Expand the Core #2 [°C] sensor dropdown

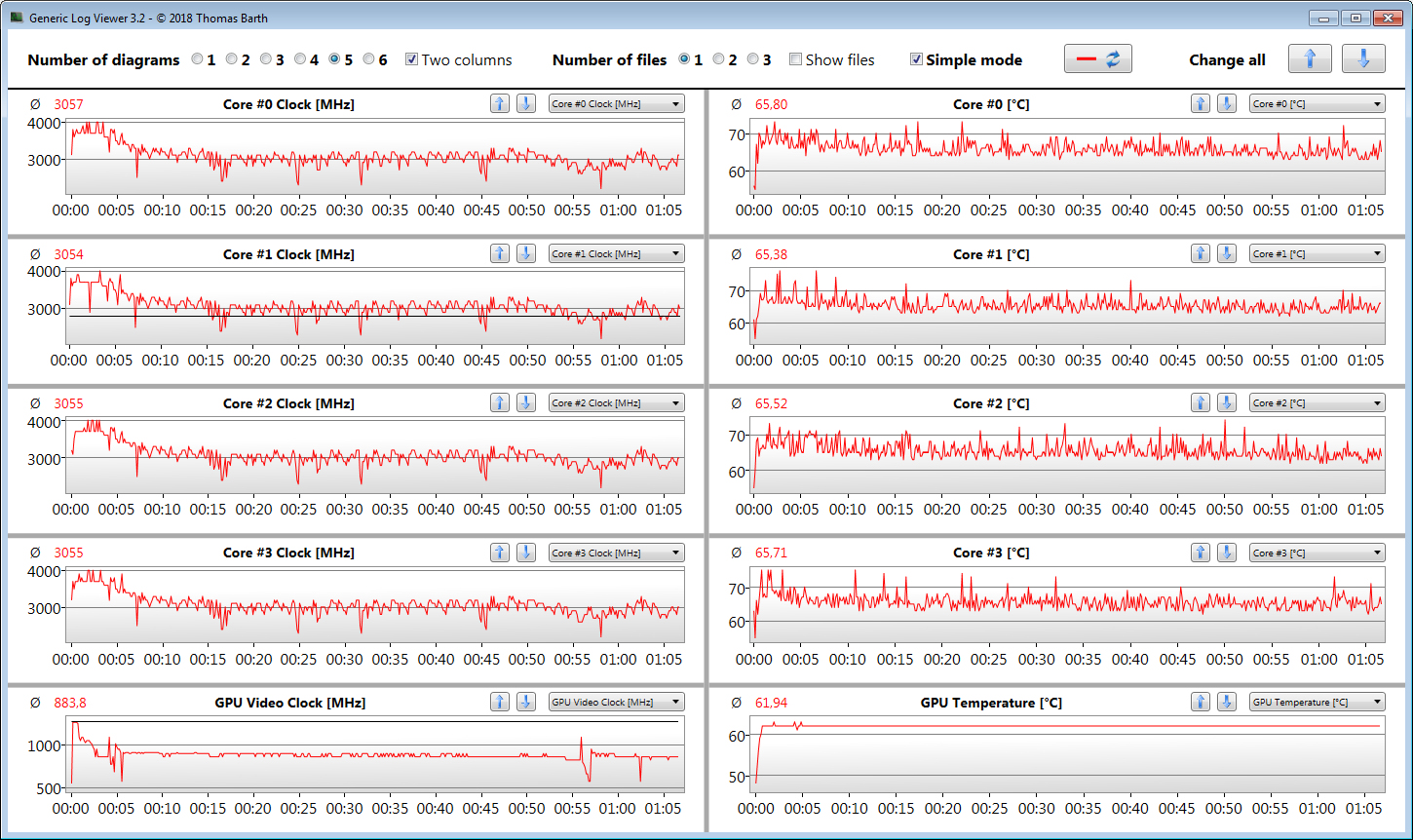(x=1317, y=403)
